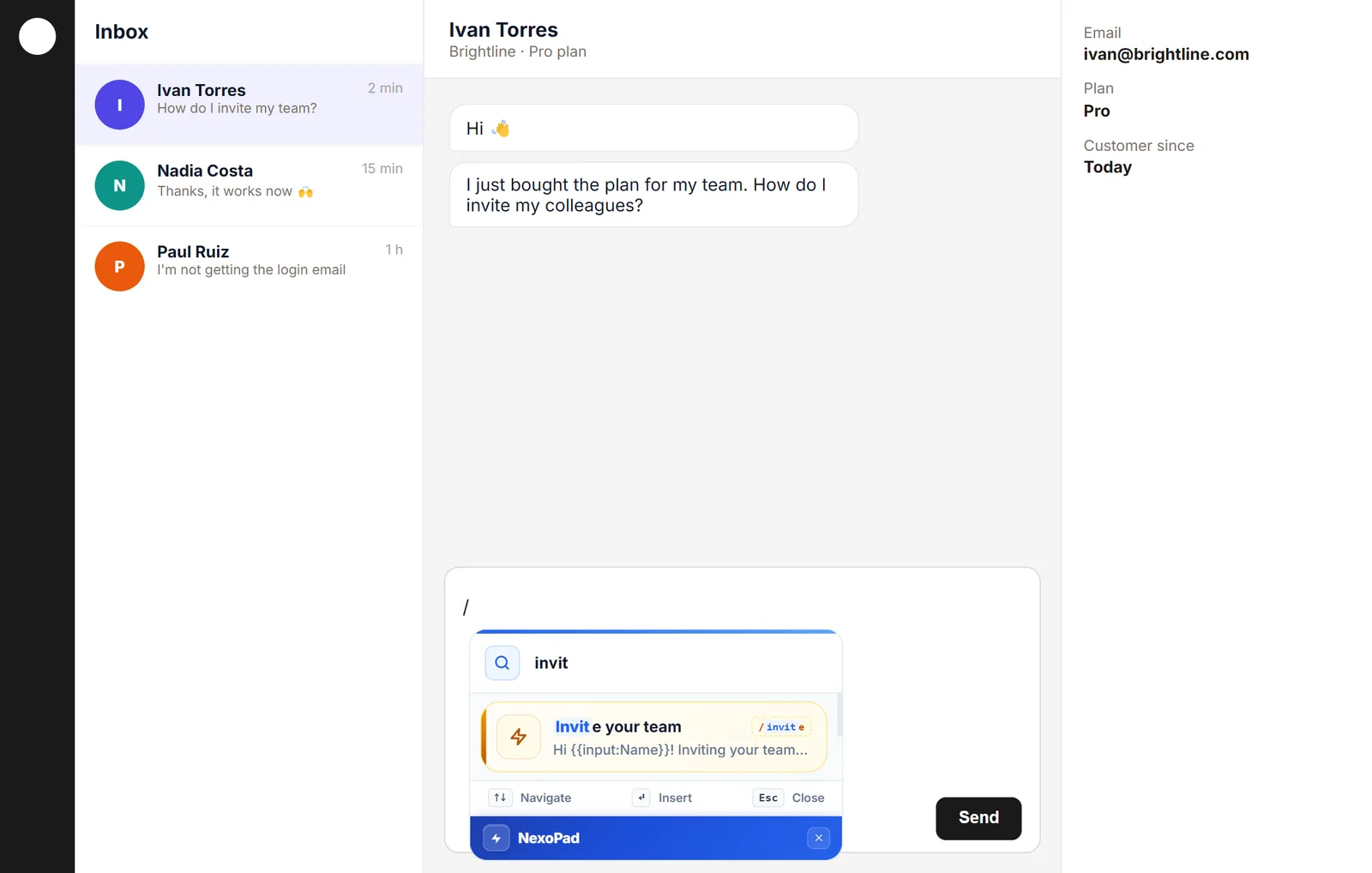Click the Inbox heading
The height and width of the screenshot is (873, 1372).
(x=122, y=32)
